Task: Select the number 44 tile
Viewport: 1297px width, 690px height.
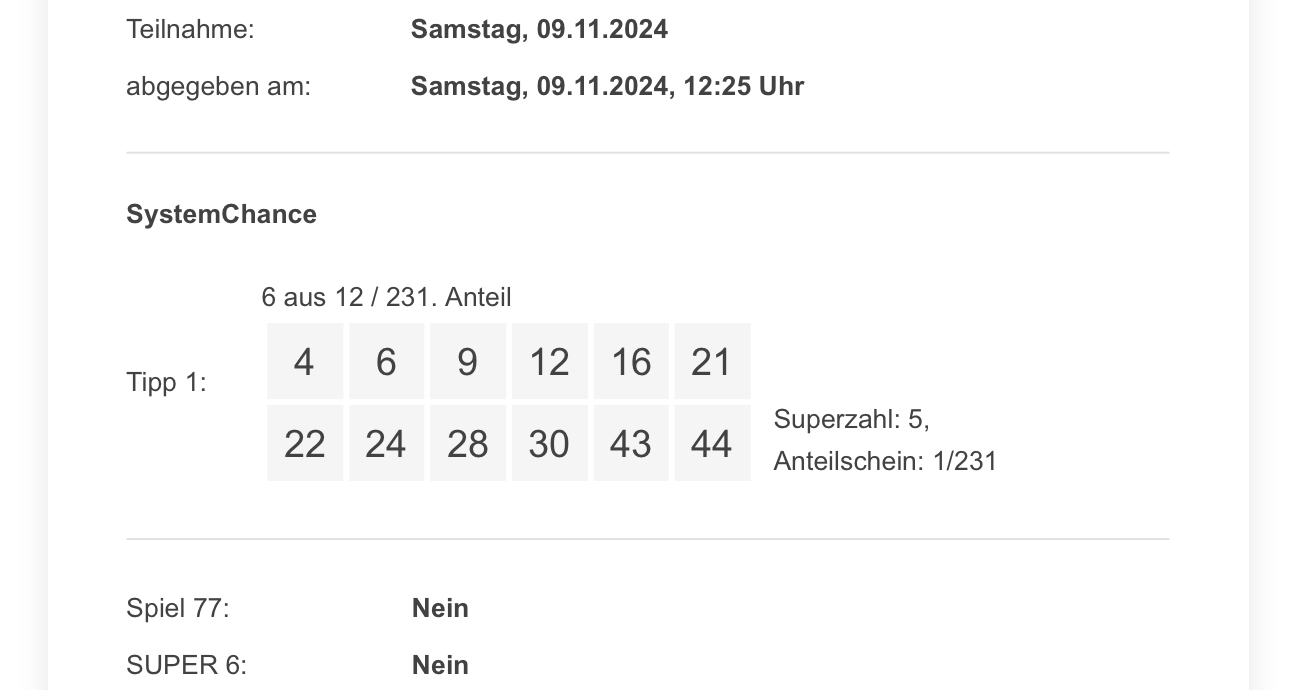Action: pos(712,443)
